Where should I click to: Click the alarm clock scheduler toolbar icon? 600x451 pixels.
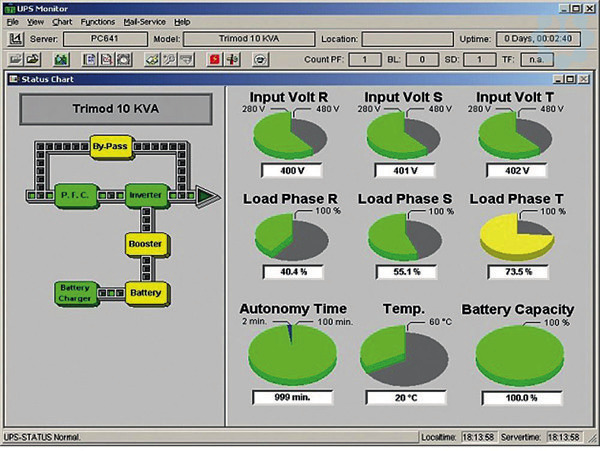pos(120,59)
